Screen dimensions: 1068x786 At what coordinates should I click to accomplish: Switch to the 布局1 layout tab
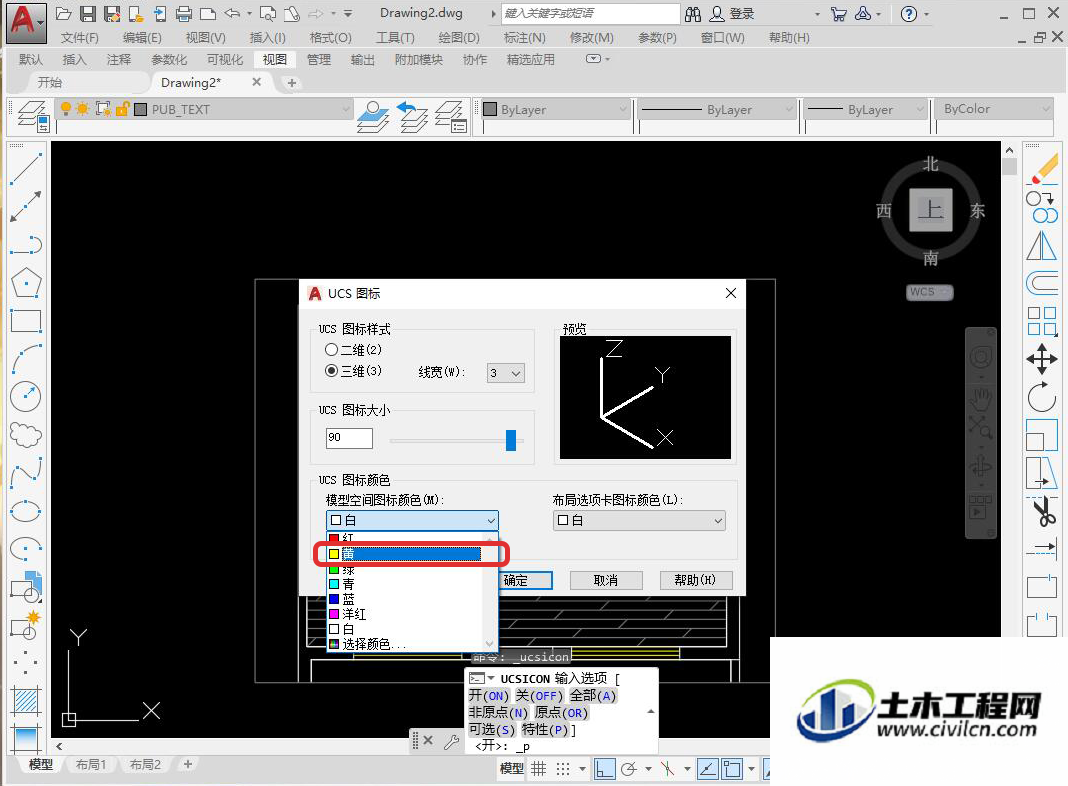point(91,765)
